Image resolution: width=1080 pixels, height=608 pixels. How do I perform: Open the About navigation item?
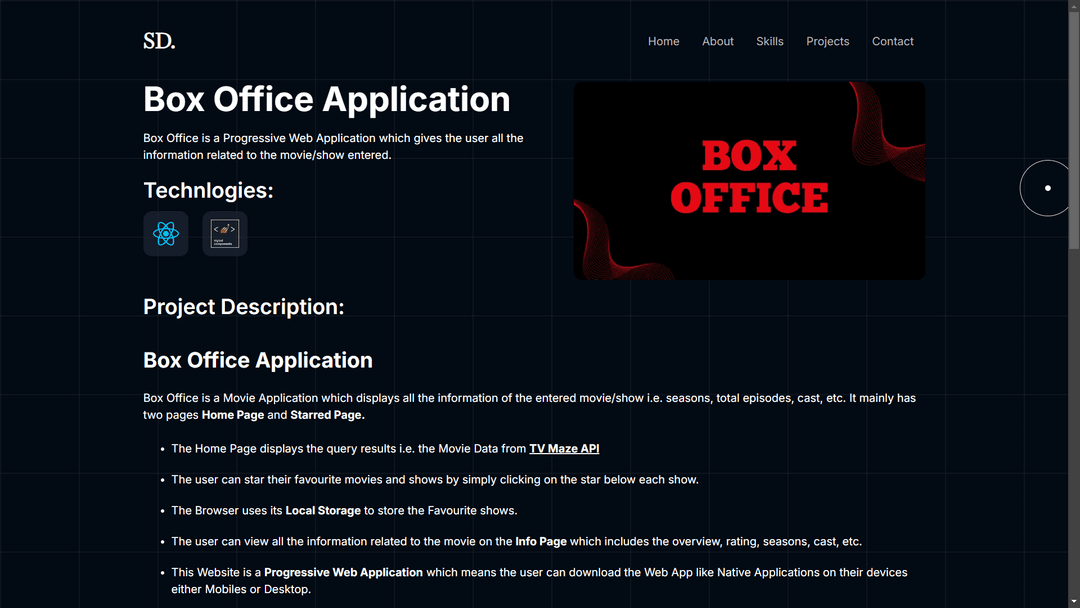pyautogui.click(x=717, y=41)
